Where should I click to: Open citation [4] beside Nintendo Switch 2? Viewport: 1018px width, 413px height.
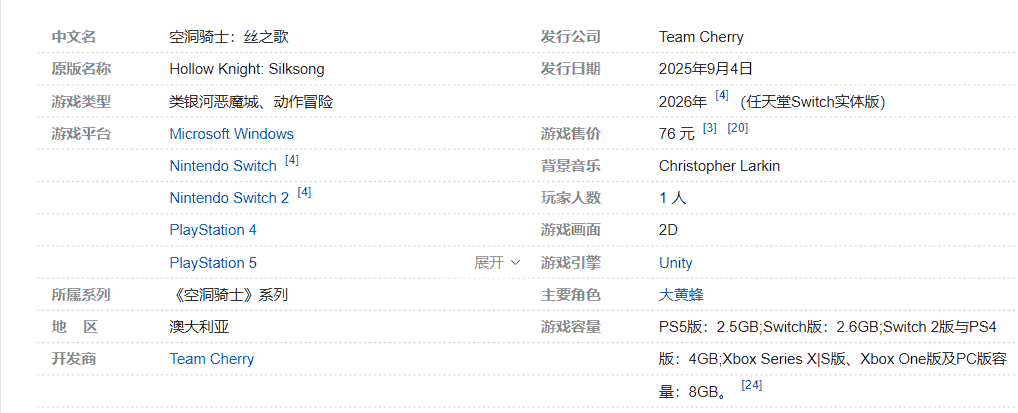pyautogui.click(x=304, y=192)
